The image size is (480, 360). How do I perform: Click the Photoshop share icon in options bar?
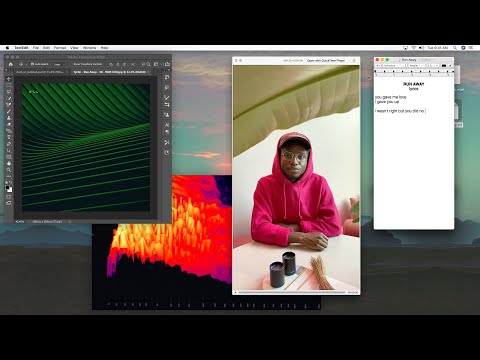pos(167,64)
